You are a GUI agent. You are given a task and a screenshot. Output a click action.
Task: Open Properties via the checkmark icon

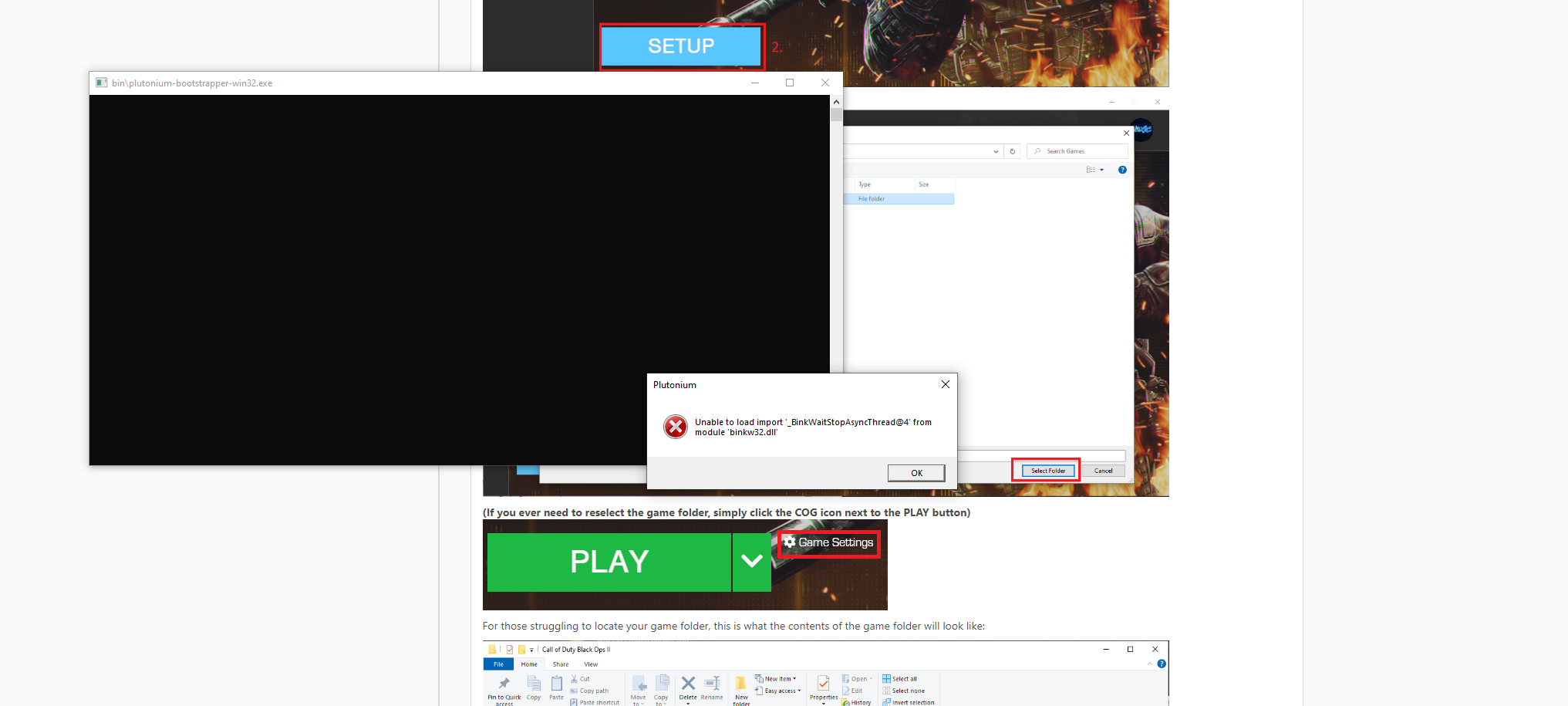point(823,684)
